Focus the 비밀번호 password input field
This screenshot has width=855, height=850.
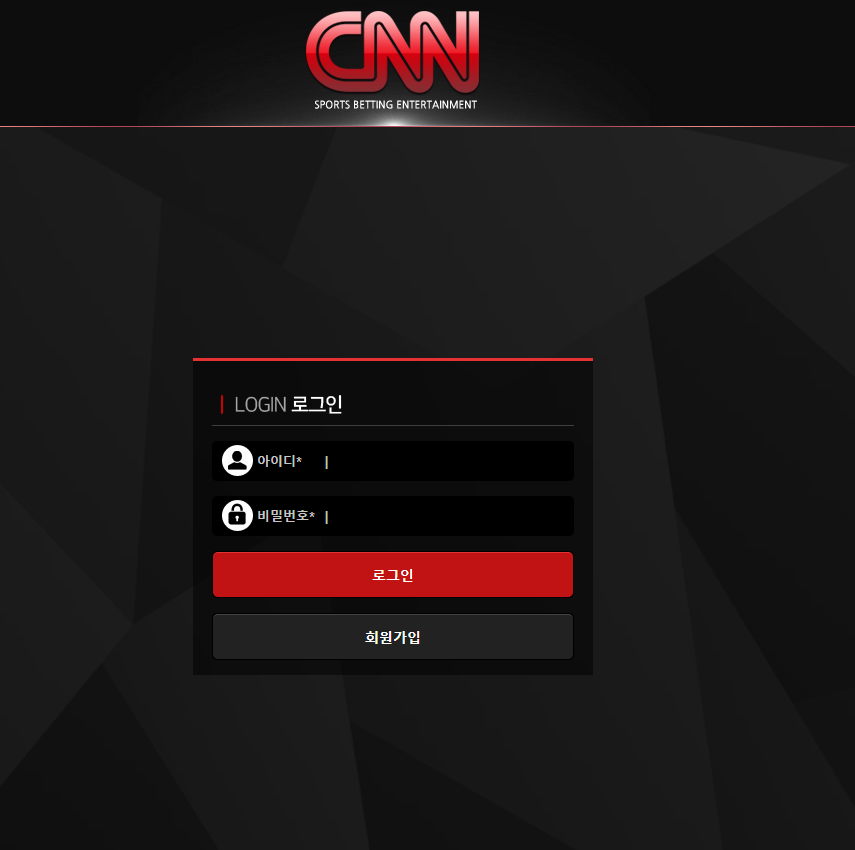pyautogui.click(x=393, y=516)
